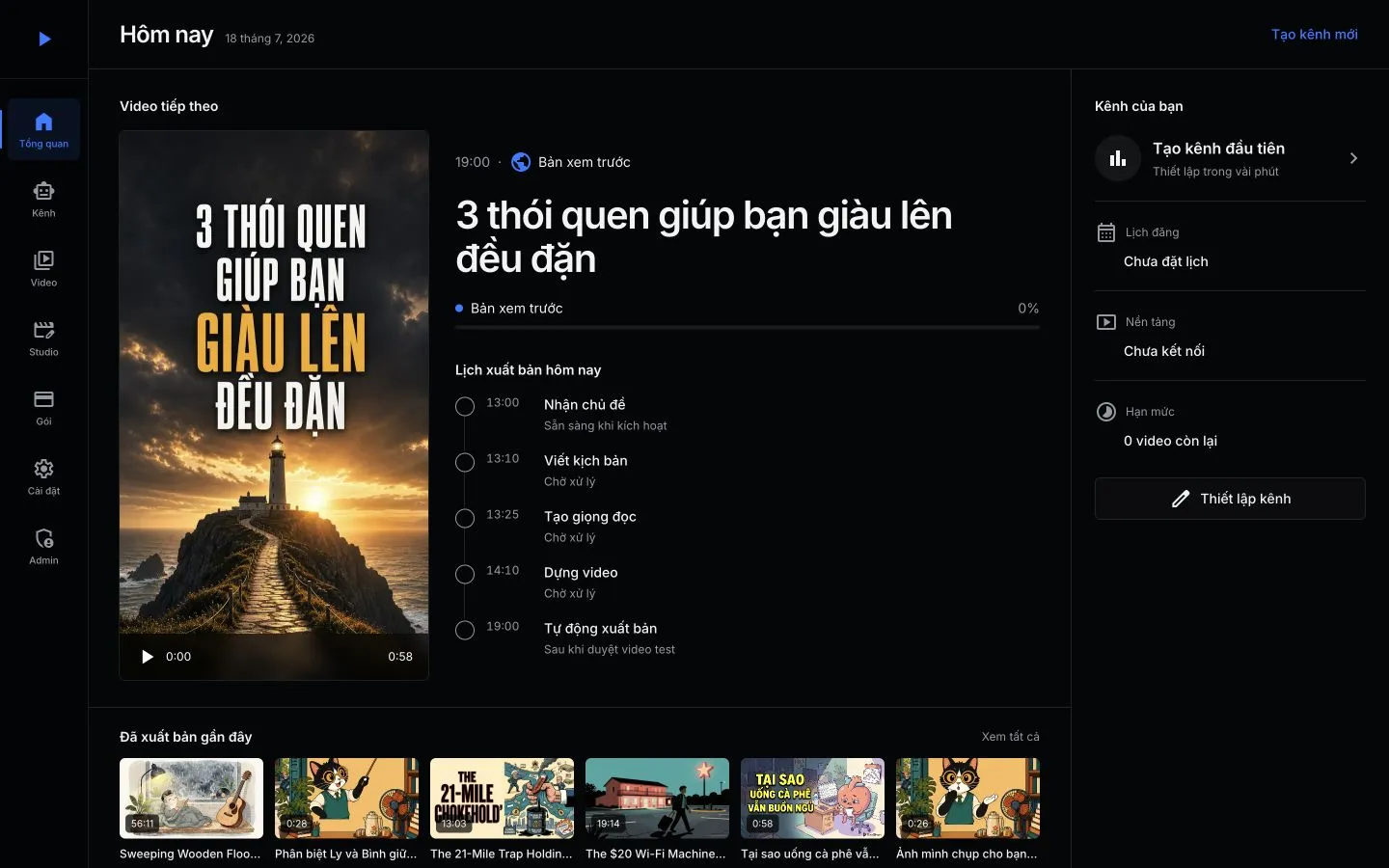Image resolution: width=1389 pixels, height=868 pixels.
Task: Click Chưa kết nối text
Action: [x=1164, y=351]
